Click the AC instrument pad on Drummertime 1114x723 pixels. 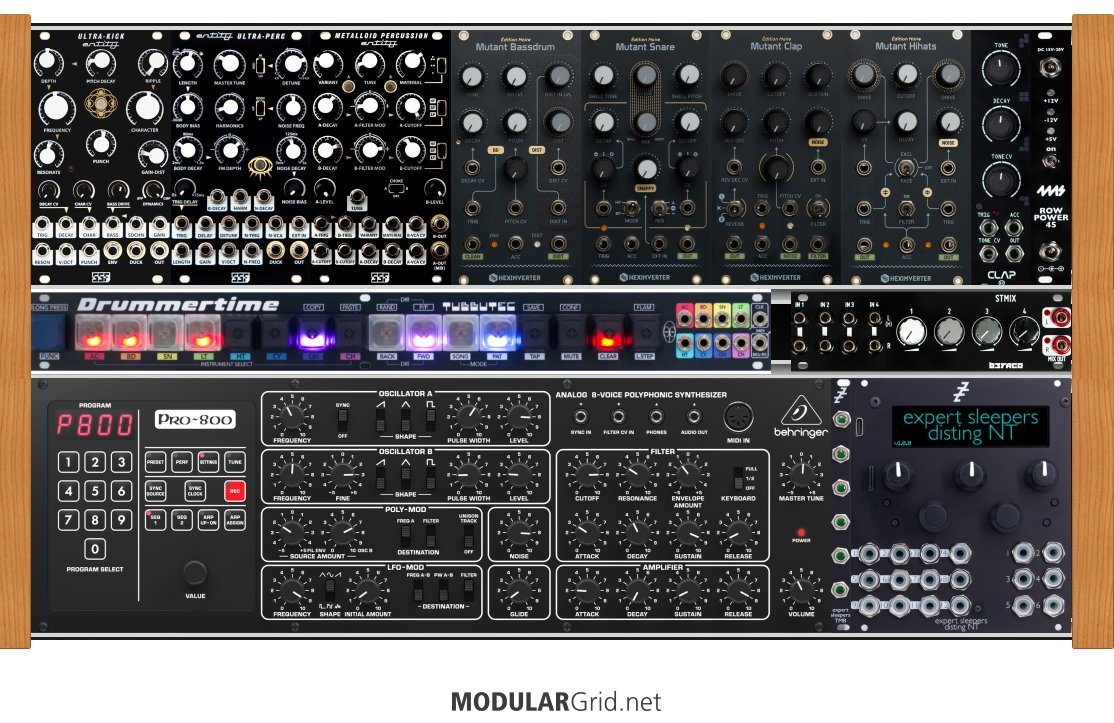tap(92, 332)
